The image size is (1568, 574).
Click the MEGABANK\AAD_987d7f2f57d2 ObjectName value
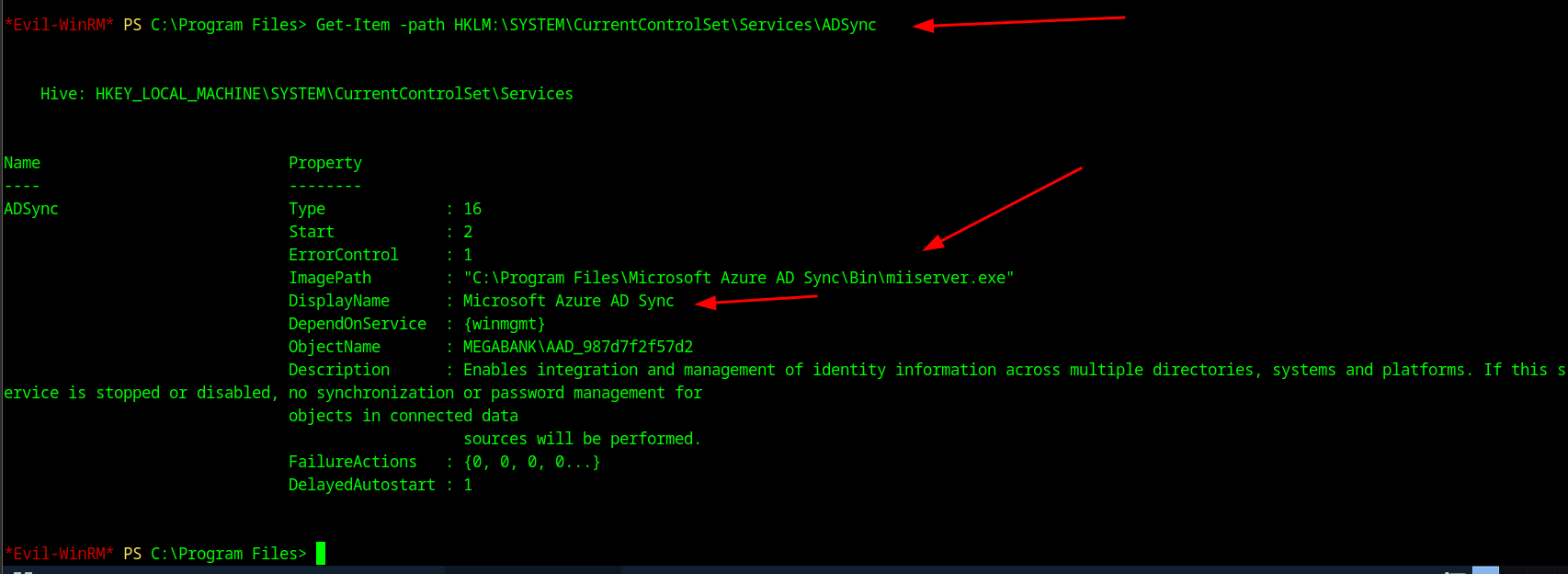pyautogui.click(x=578, y=347)
